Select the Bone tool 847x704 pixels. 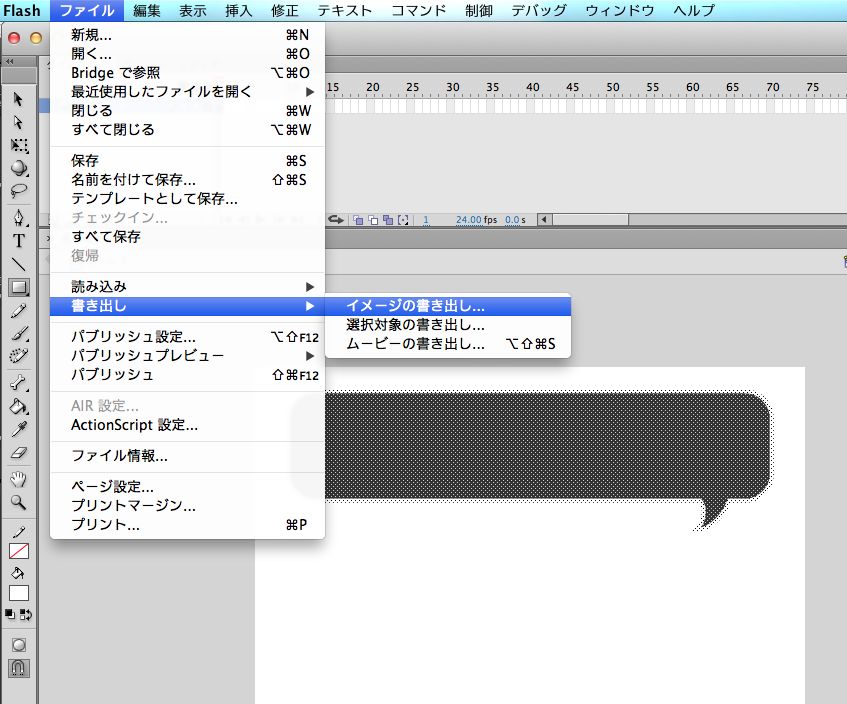click(x=19, y=383)
